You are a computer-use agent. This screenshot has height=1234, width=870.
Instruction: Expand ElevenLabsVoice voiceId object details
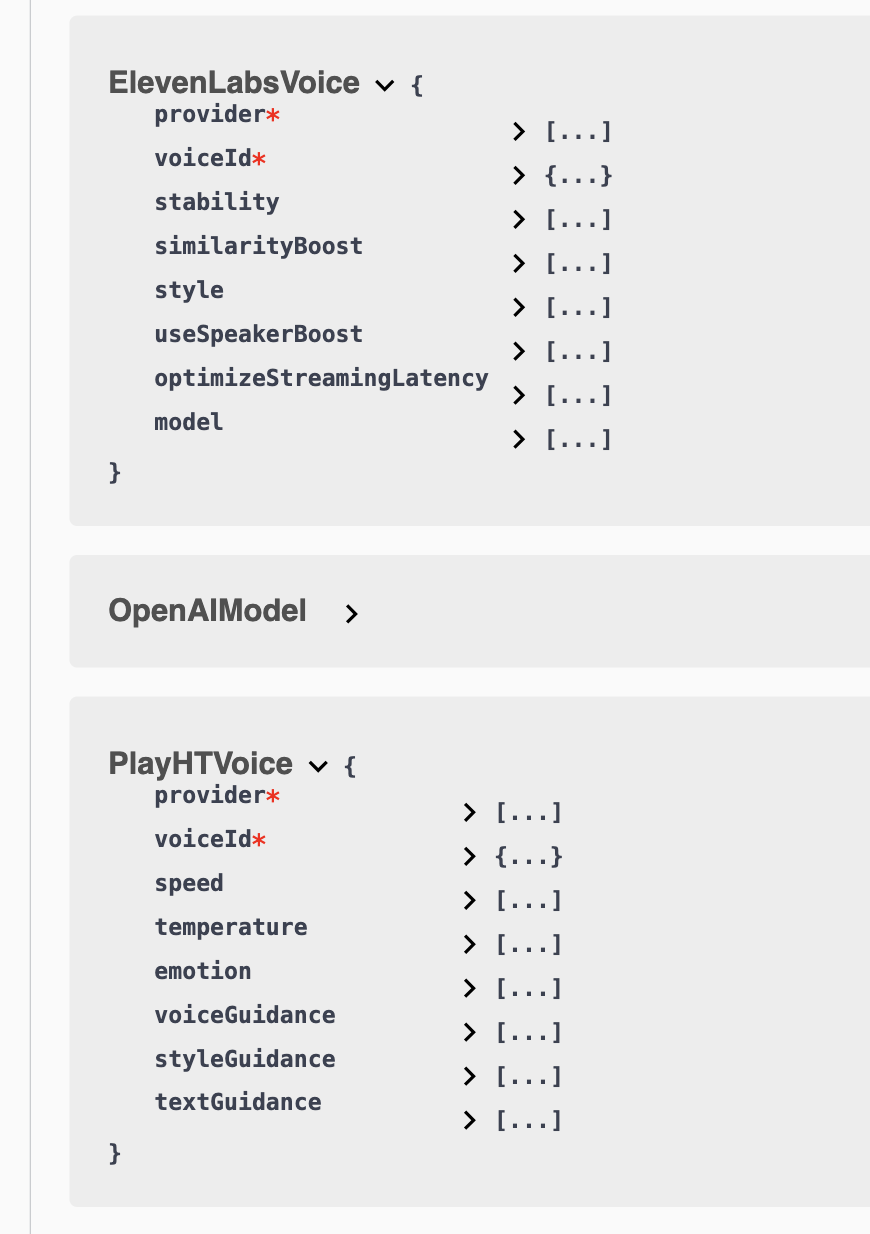coord(519,175)
